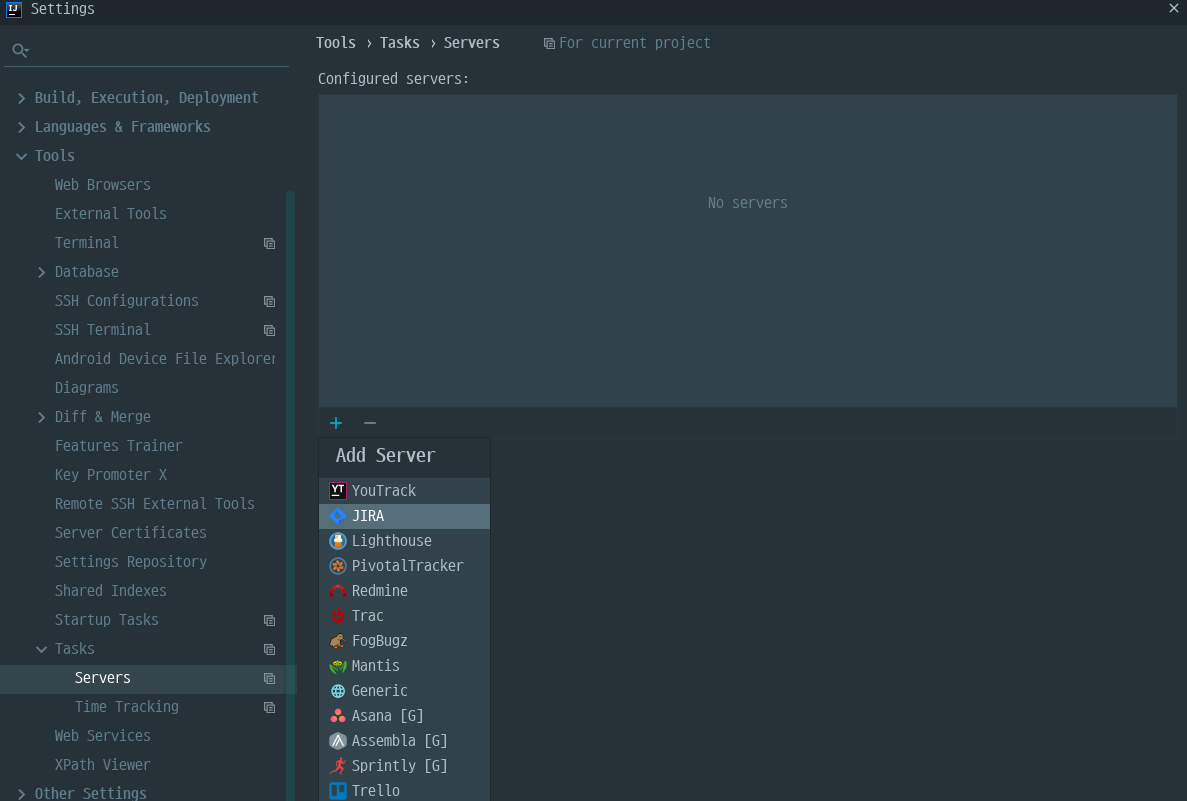Click the Generic globe icon

click(338, 690)
